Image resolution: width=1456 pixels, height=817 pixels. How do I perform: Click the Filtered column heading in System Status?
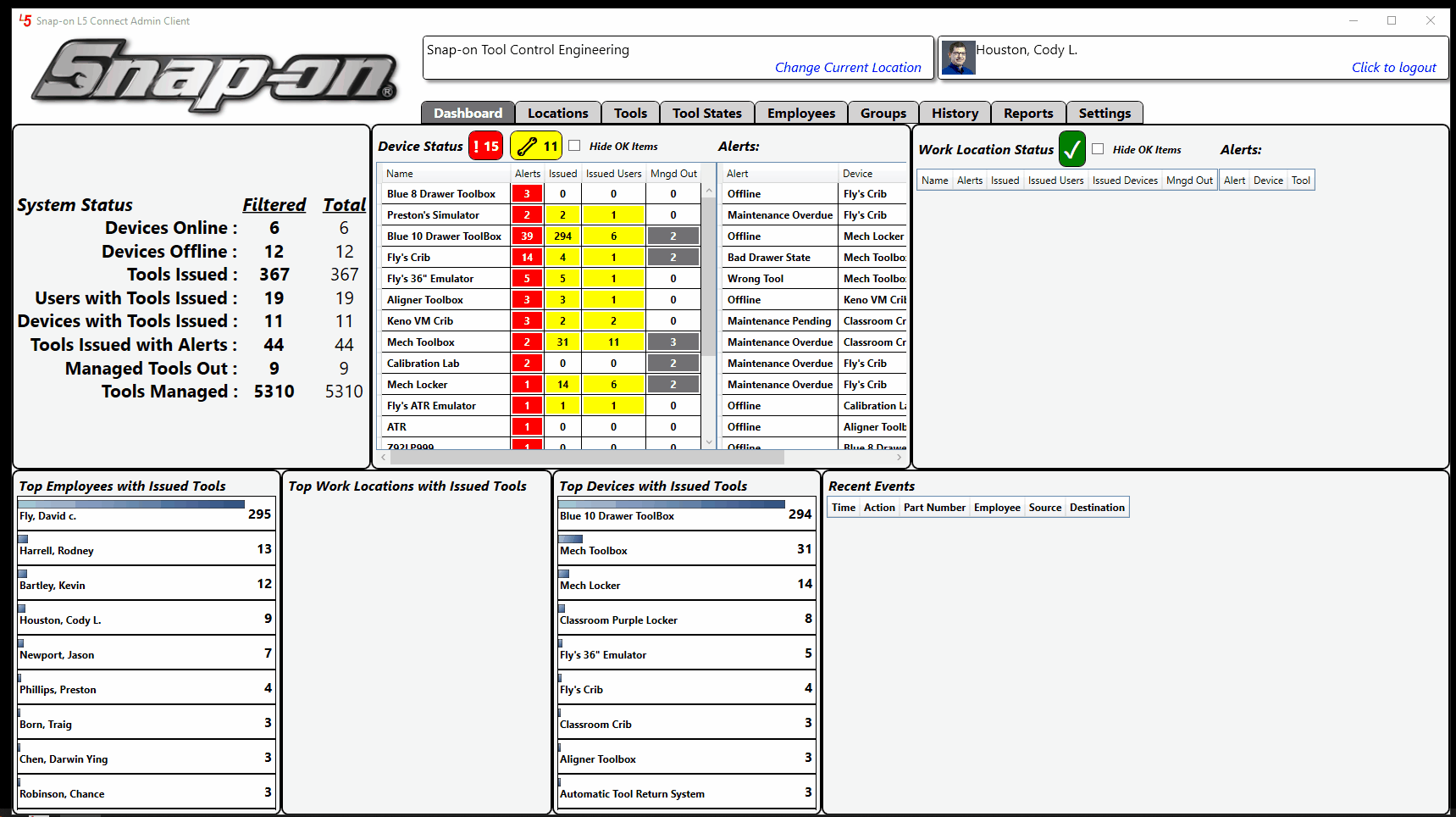pyautogui.click(x=274, y=205)
